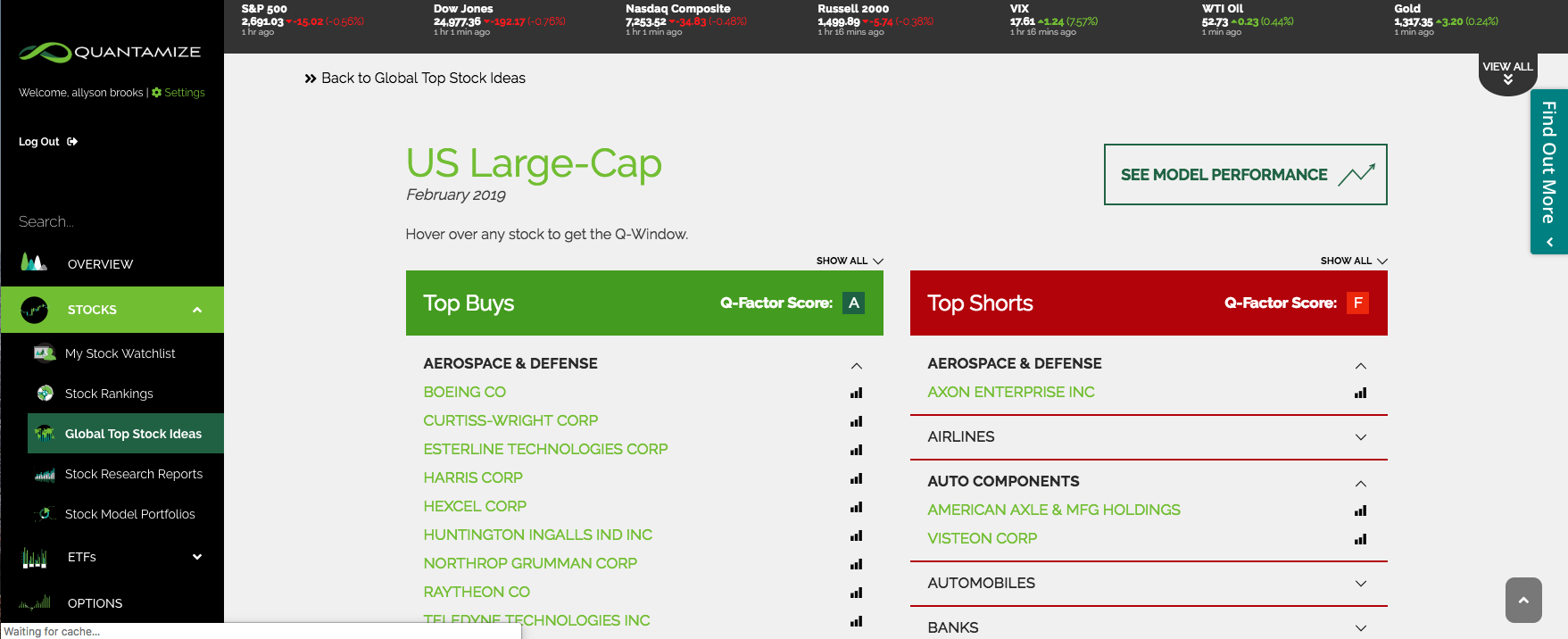Click bar chart icon next to Raytheon Co
The image size is (1568, 639).
(x=856, y=593)
